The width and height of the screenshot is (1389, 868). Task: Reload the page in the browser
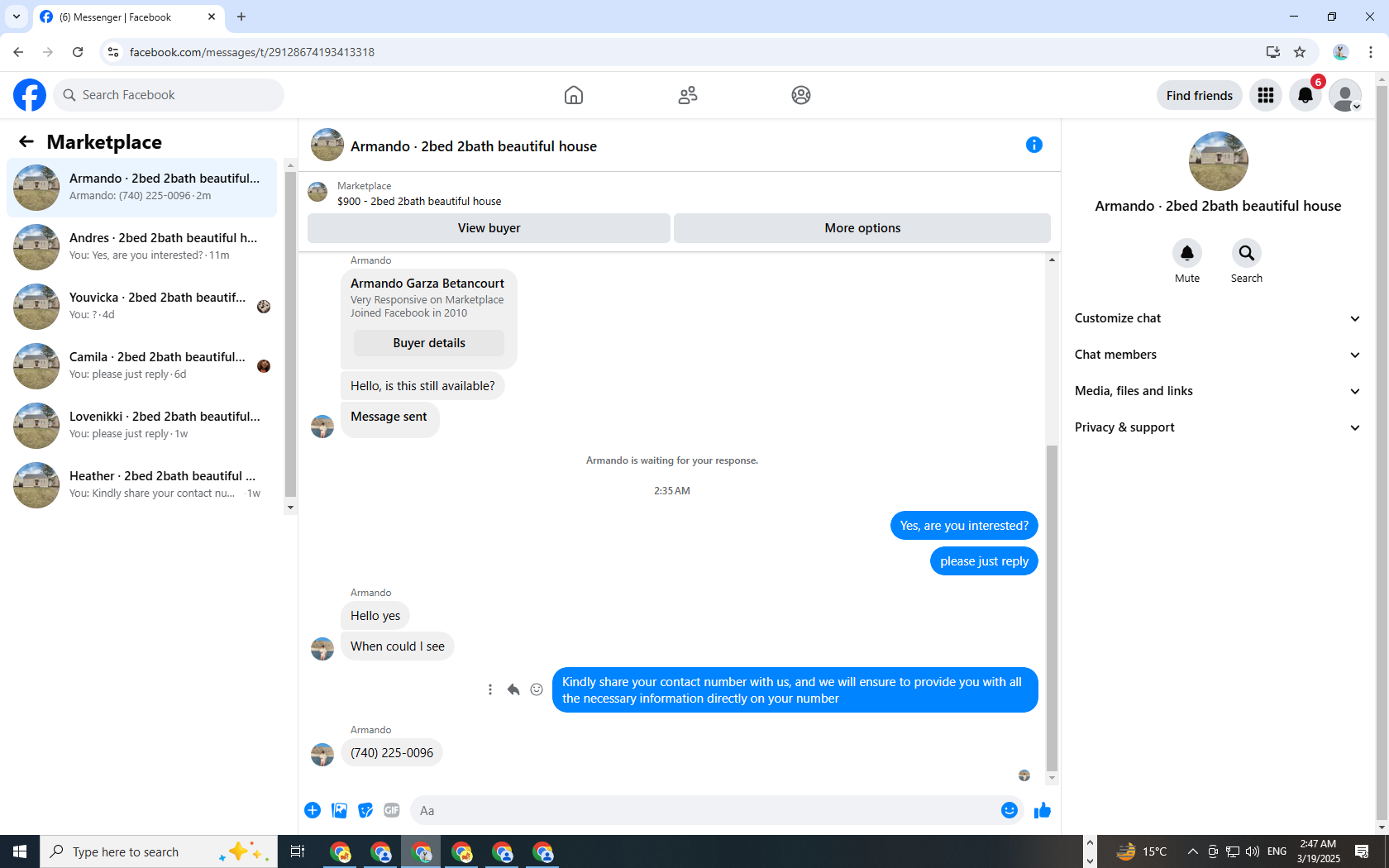pyautogui.click(x=78, y=52)
